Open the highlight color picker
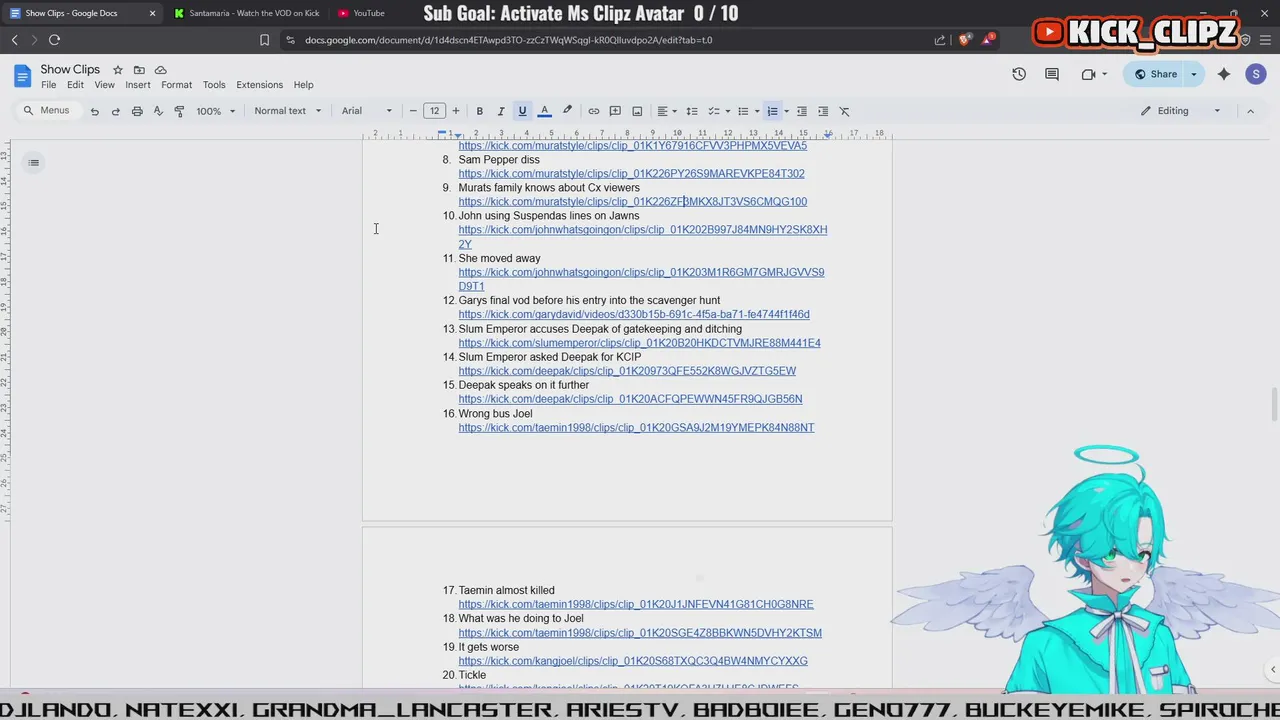 tap(567, 111)
